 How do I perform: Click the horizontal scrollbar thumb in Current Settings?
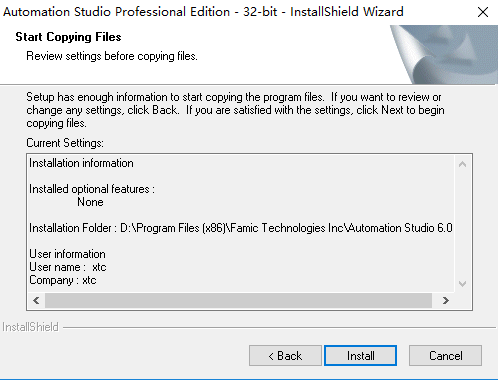click(x=238, y=301)
